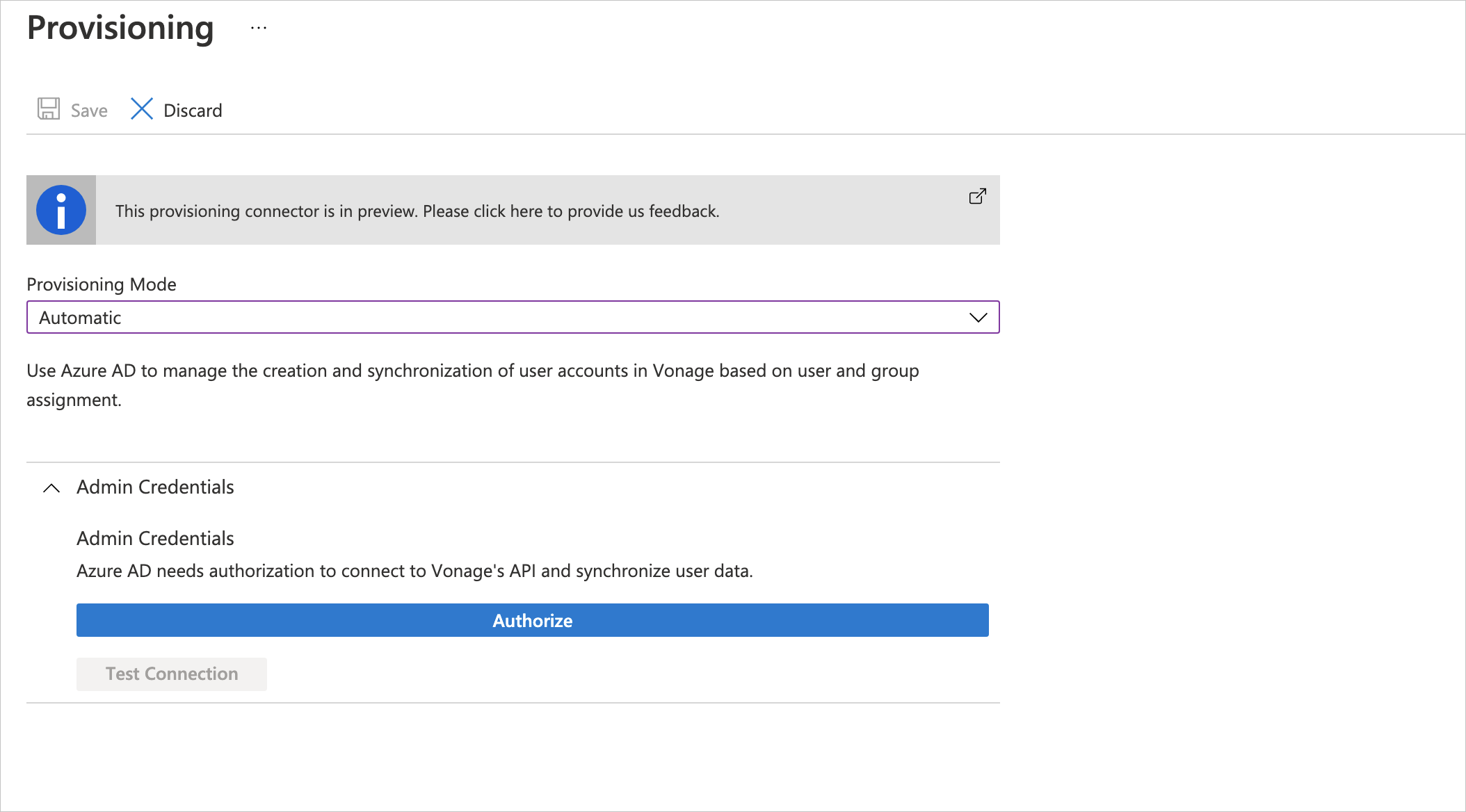
Task: Click the Azure AD authorization description text
Action: pyautogui.click(x=414, y=571)
